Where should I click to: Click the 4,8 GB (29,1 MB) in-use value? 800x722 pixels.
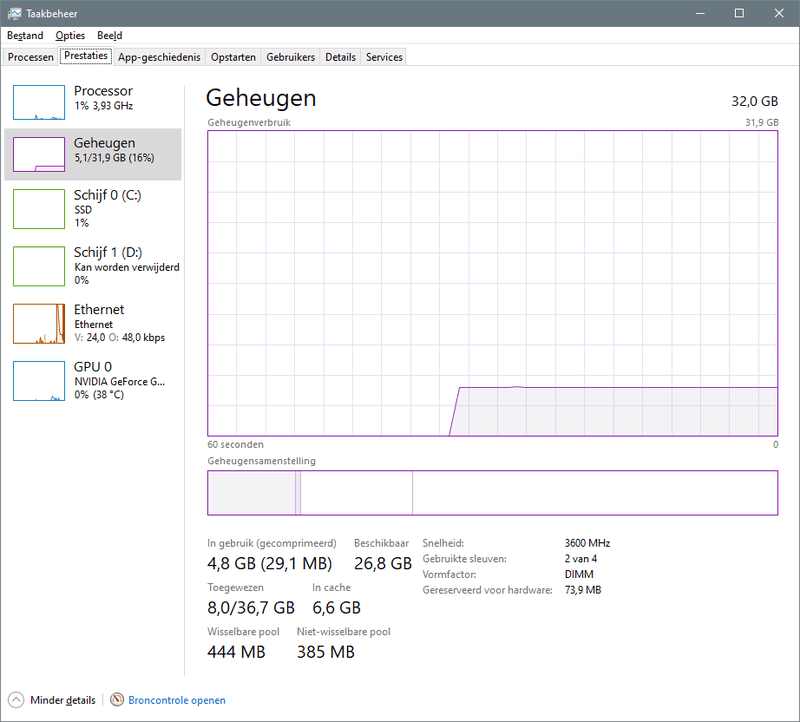[x=269, y=563]
